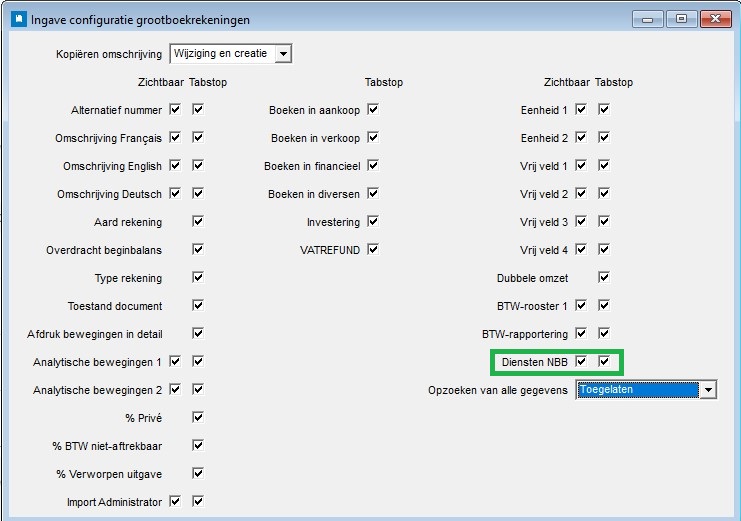Click the 'VATREFUND' label
The height and width of the screenshot is (521, 741).
point(330,250)
